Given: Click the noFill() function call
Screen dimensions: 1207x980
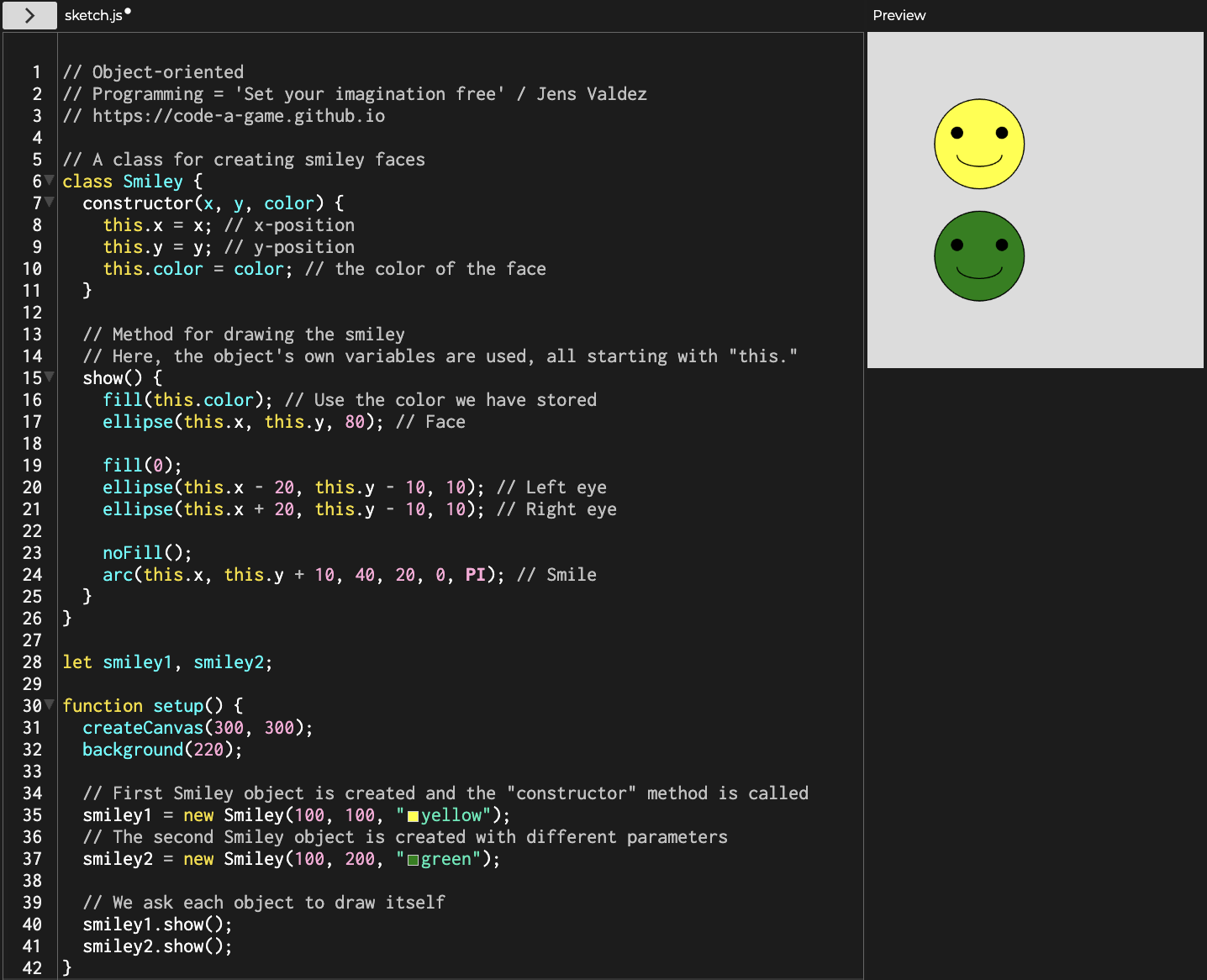Looking at the screenshot, I should [133, 553].
